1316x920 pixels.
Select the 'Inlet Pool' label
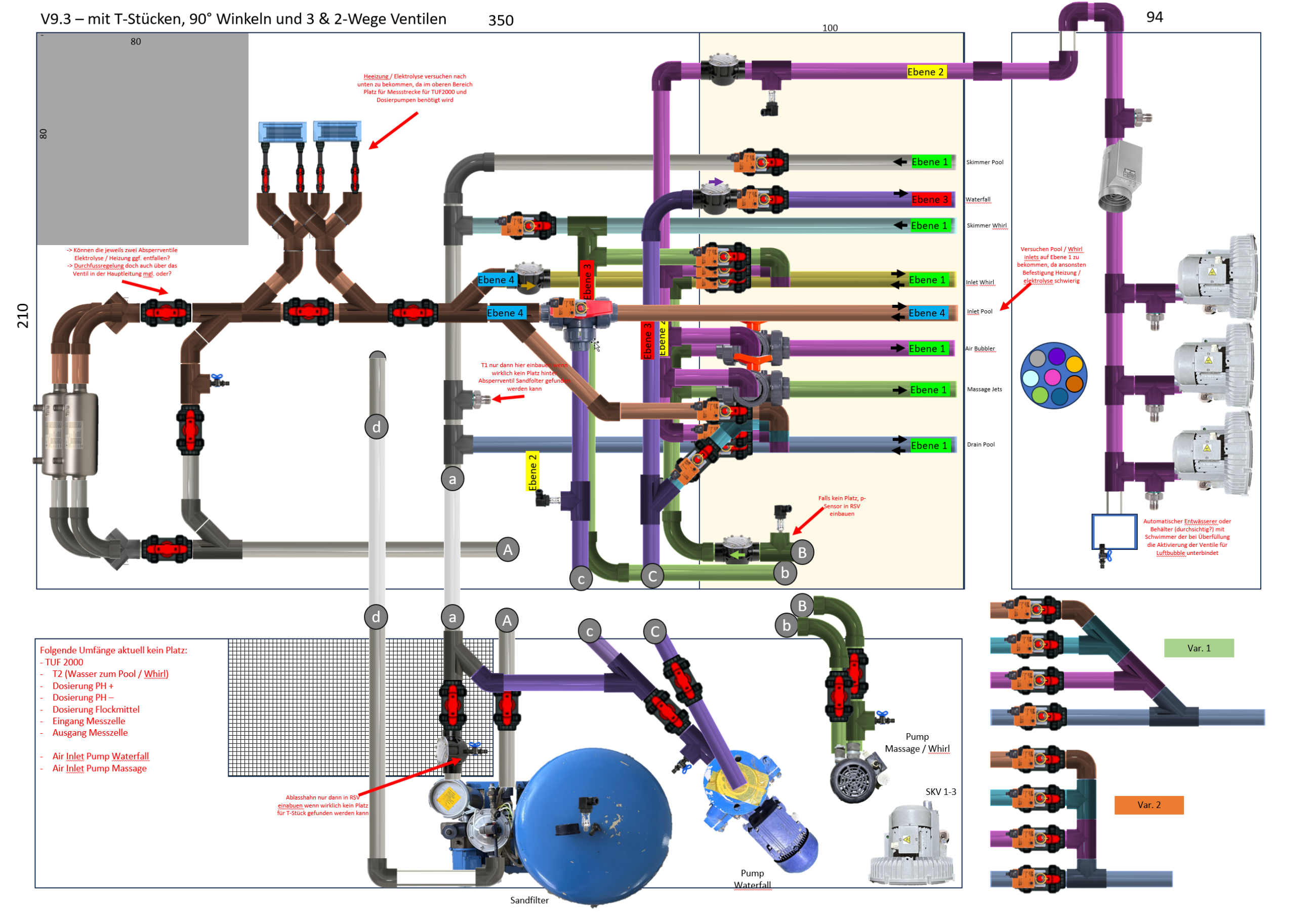pyautogui.click(x=979, y=311)
